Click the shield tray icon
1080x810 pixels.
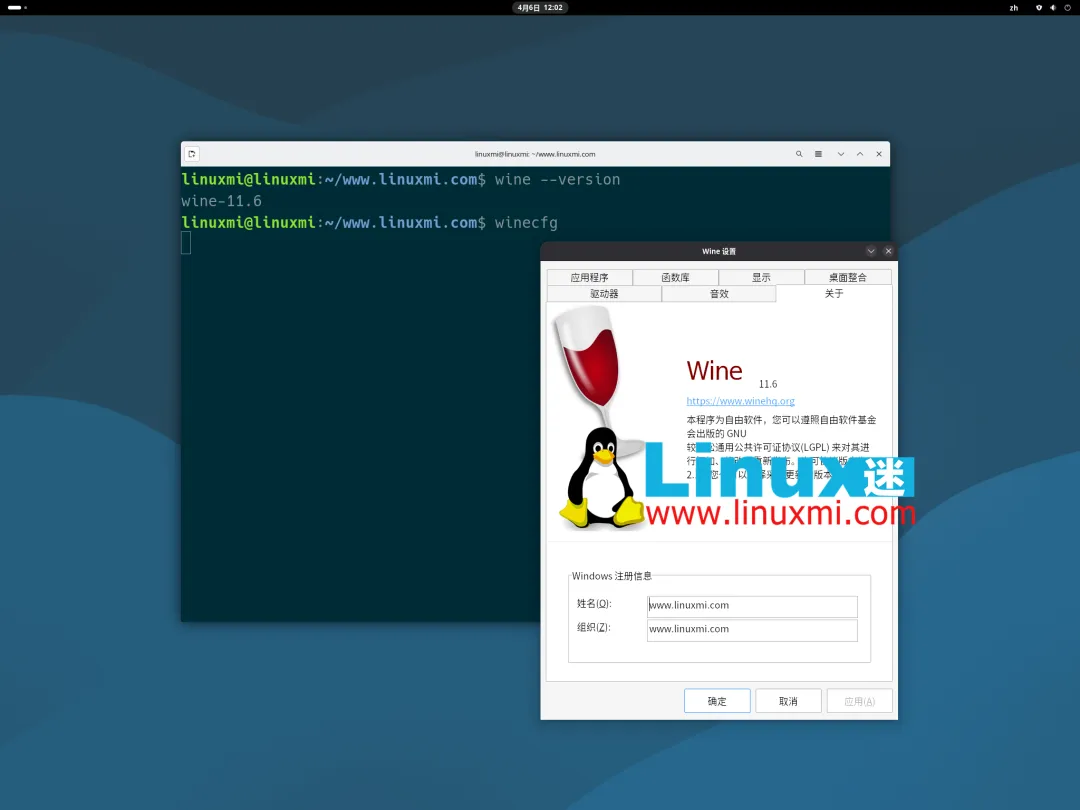point(1039,8)
